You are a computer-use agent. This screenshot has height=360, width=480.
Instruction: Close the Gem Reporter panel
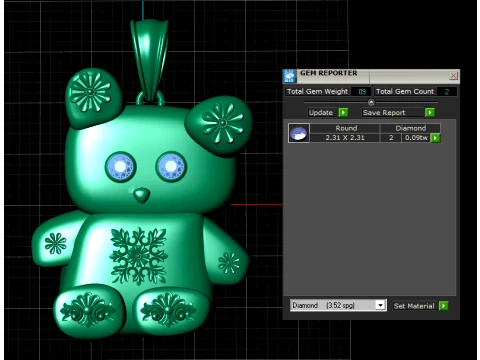[453, 76]
